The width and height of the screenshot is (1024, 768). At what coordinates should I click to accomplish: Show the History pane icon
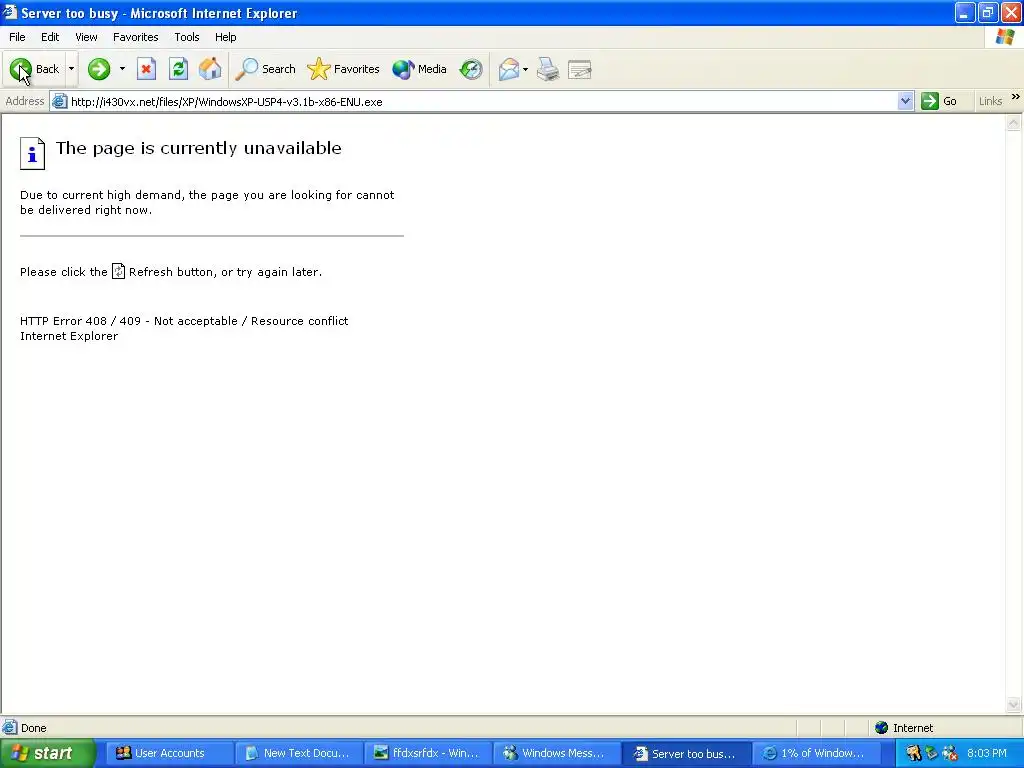[x=471, y=69]
